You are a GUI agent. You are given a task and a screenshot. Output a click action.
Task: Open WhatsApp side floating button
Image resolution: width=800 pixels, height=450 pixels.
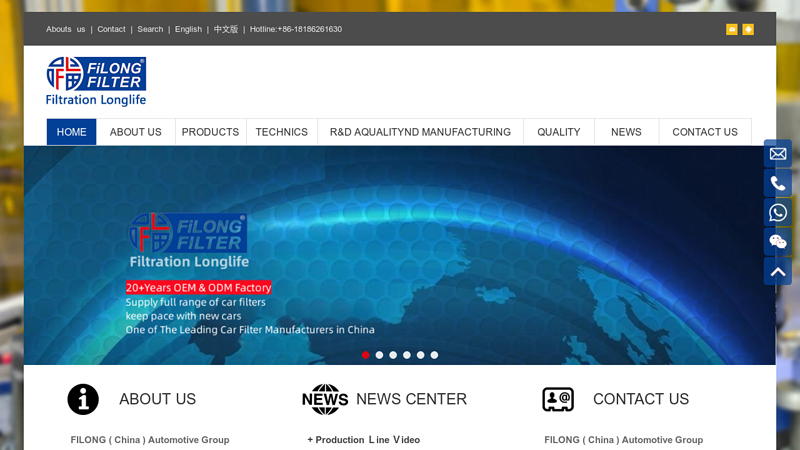(x=778, y=213)
